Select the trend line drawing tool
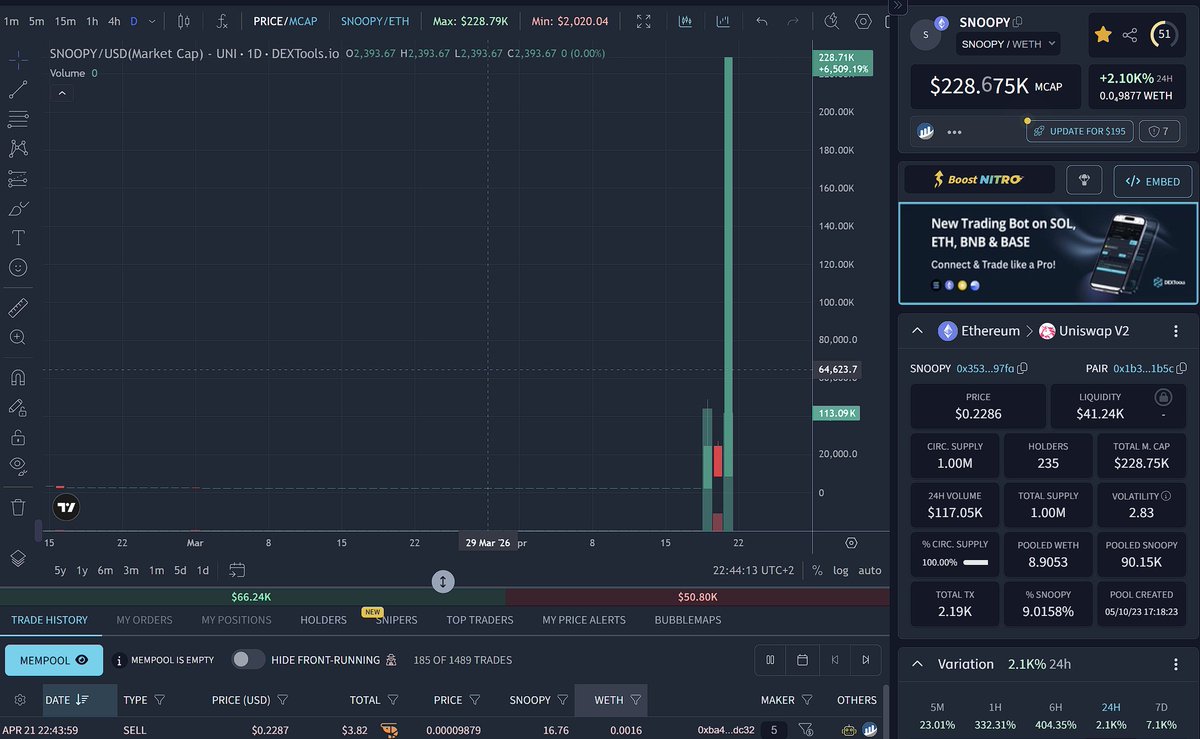1200x739 pixels. (18, 90)
